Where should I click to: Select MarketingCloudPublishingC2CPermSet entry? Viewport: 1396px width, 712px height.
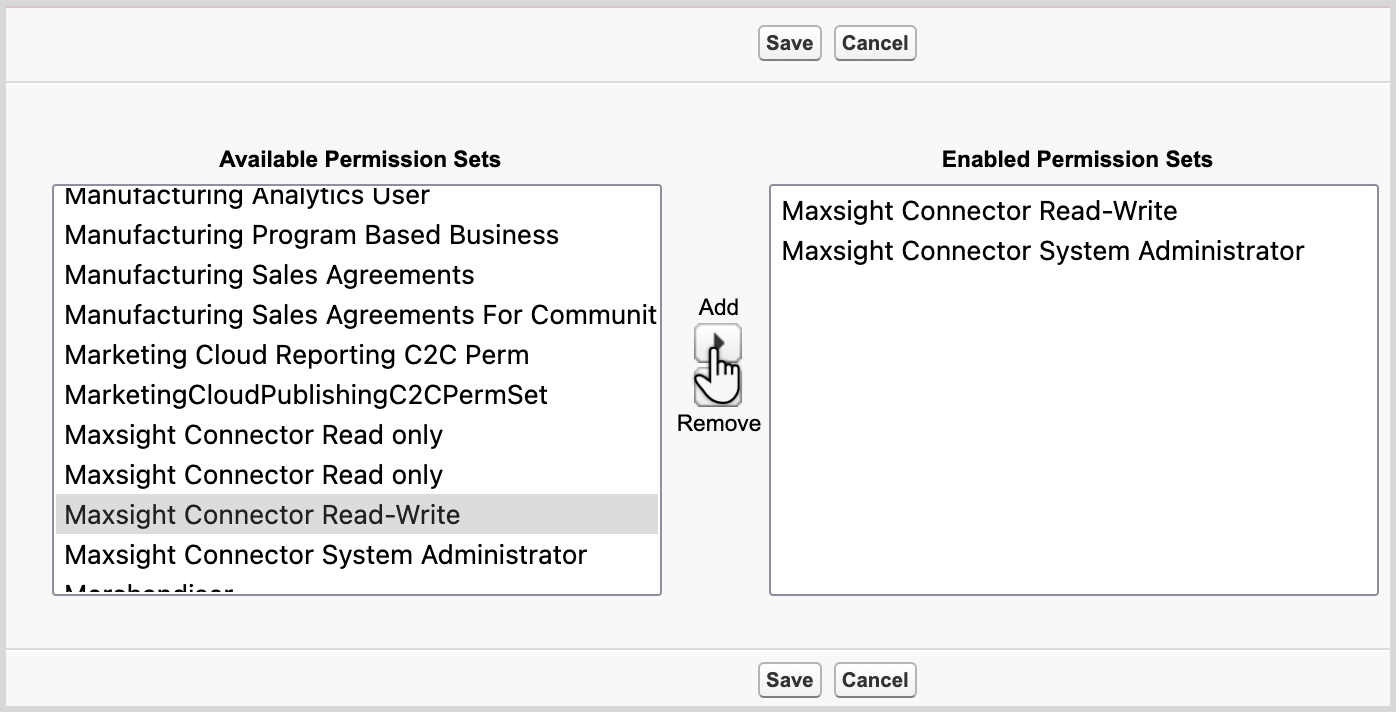[305, 395]
